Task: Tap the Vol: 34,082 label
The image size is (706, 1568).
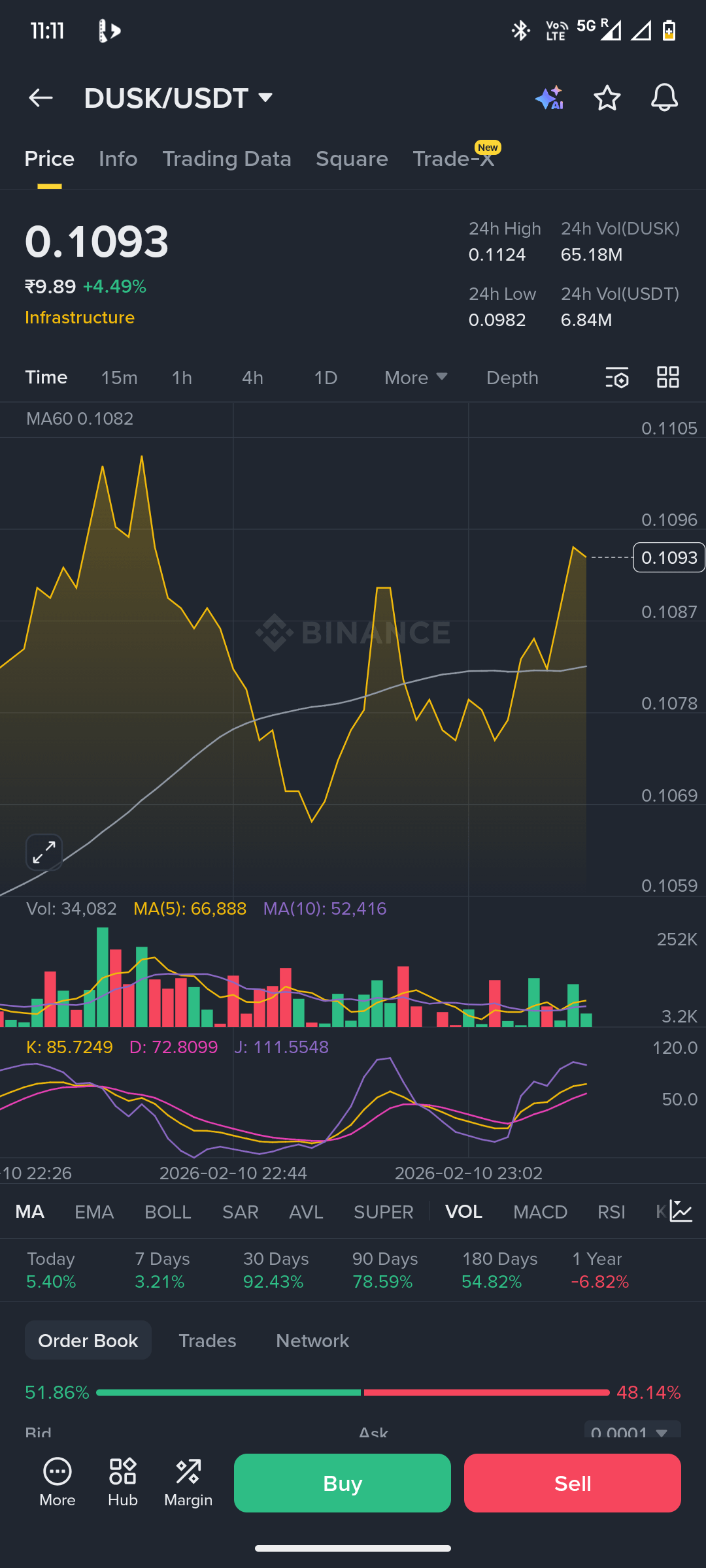Action: point(71,909)
